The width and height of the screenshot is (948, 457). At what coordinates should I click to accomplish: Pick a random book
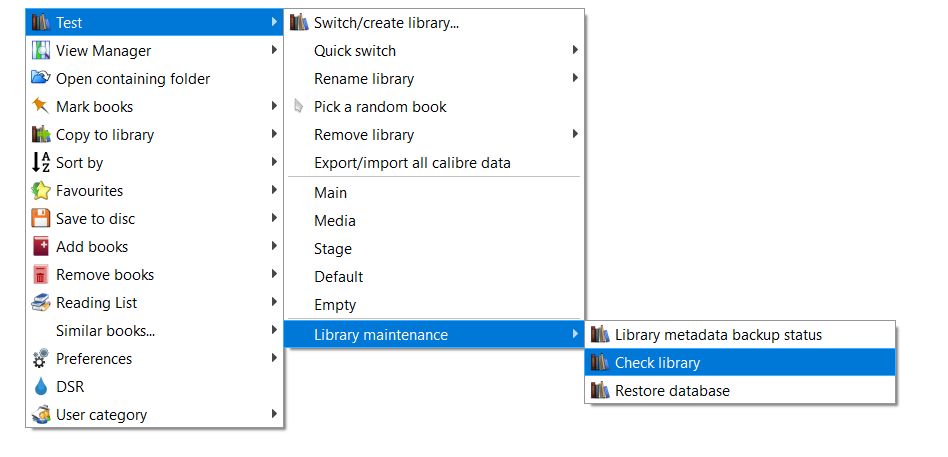click(380, 107)
